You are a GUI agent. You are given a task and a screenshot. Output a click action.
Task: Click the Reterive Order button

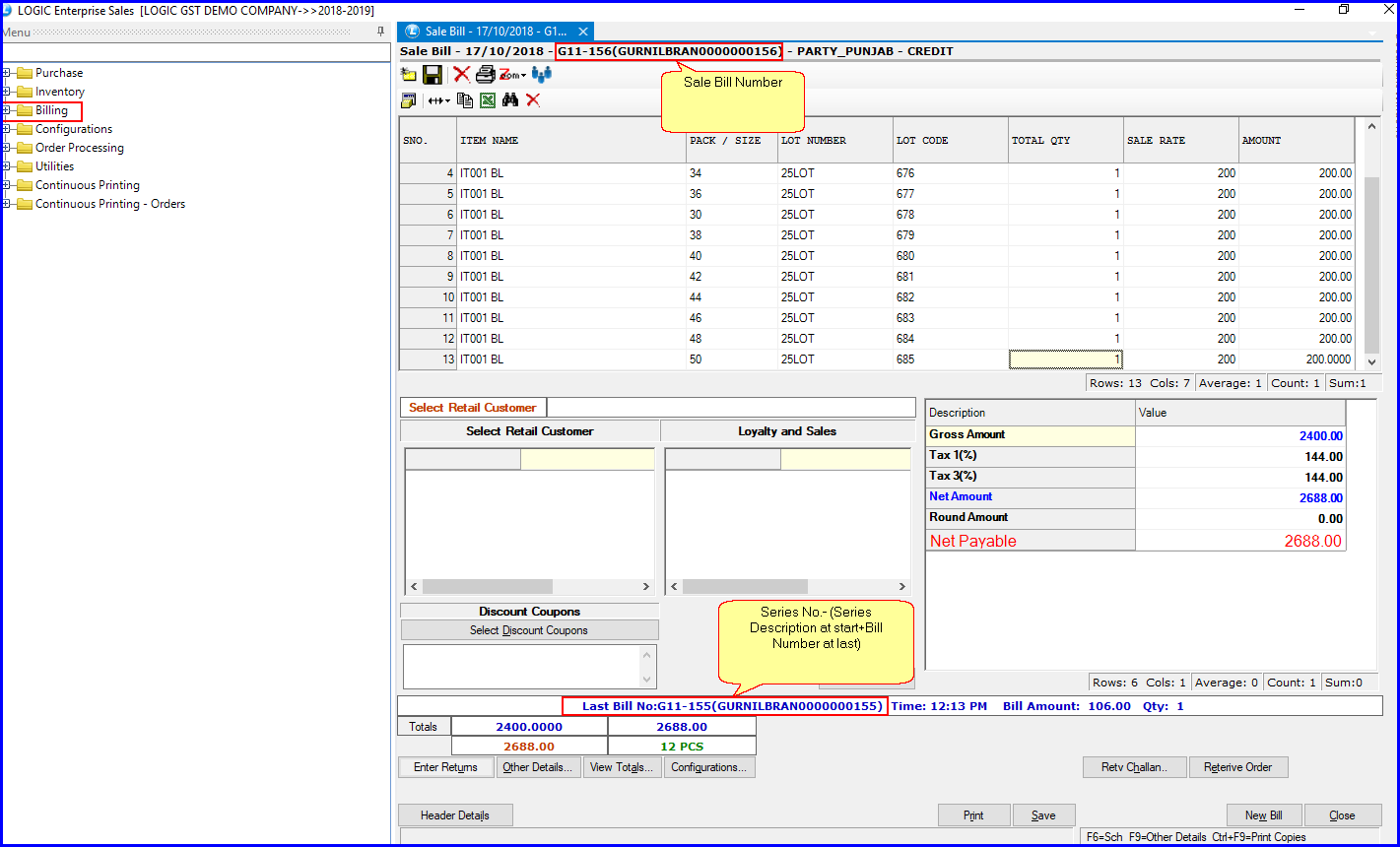tap(1238, 767)
